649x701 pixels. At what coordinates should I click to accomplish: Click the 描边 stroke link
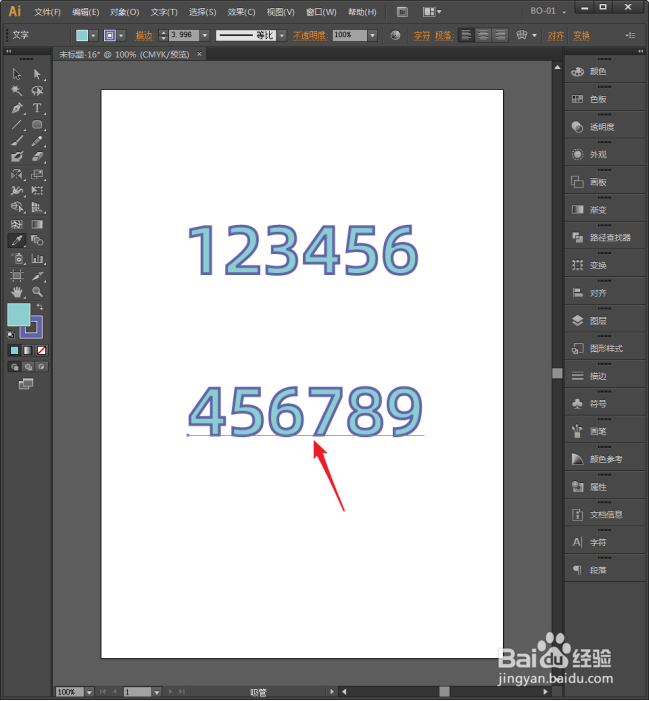(x=144, y=35)
